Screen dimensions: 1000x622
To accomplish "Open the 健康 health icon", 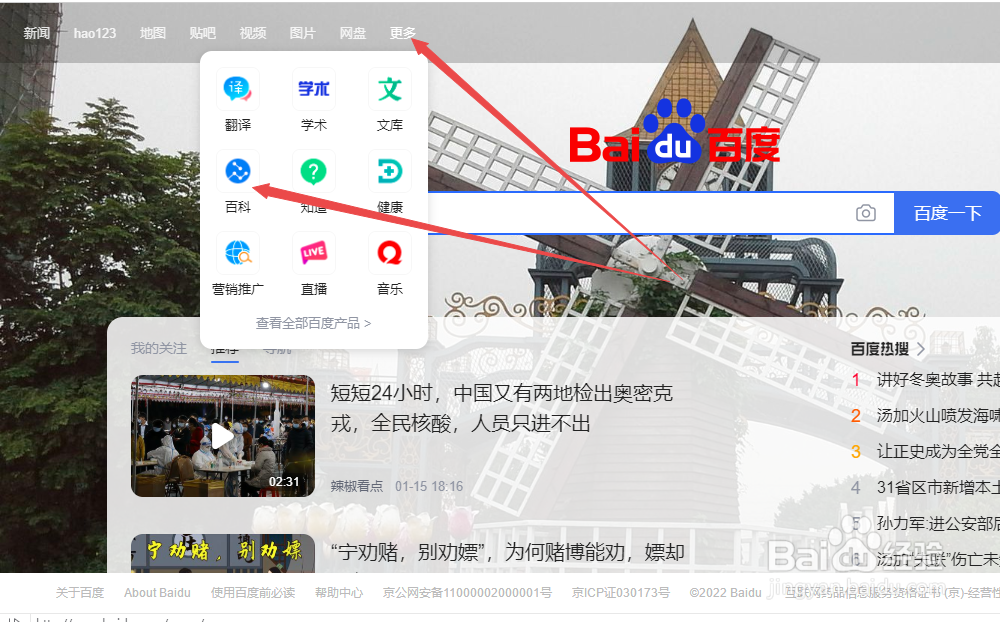I will [x=390, y=171].
